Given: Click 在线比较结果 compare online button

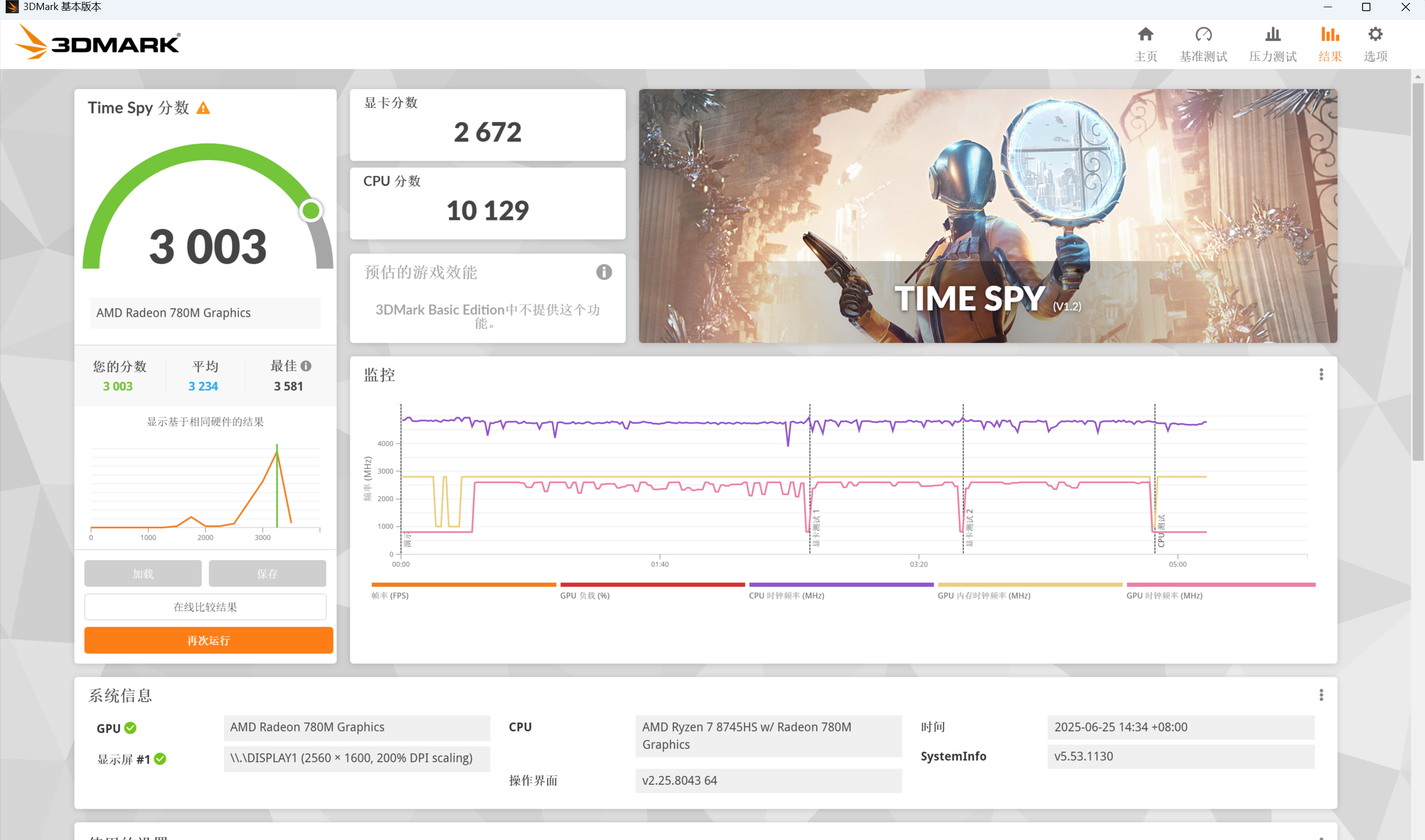Looking at the screenshot, I should (x=205, y=607).
